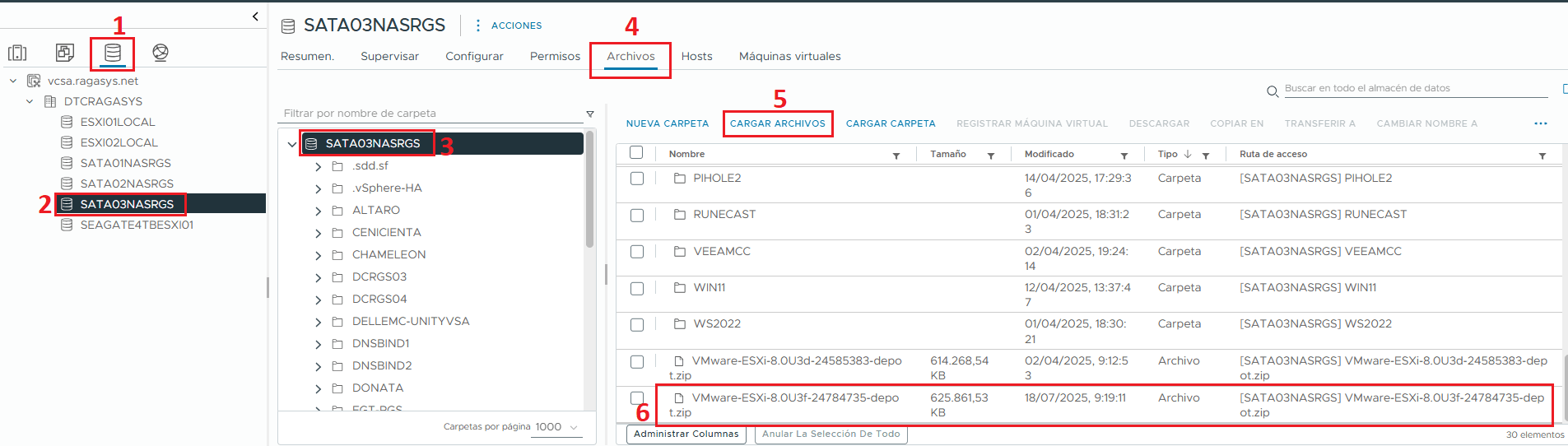
Task: Expand the CENICIENTA folder
Action: (319, 233)
